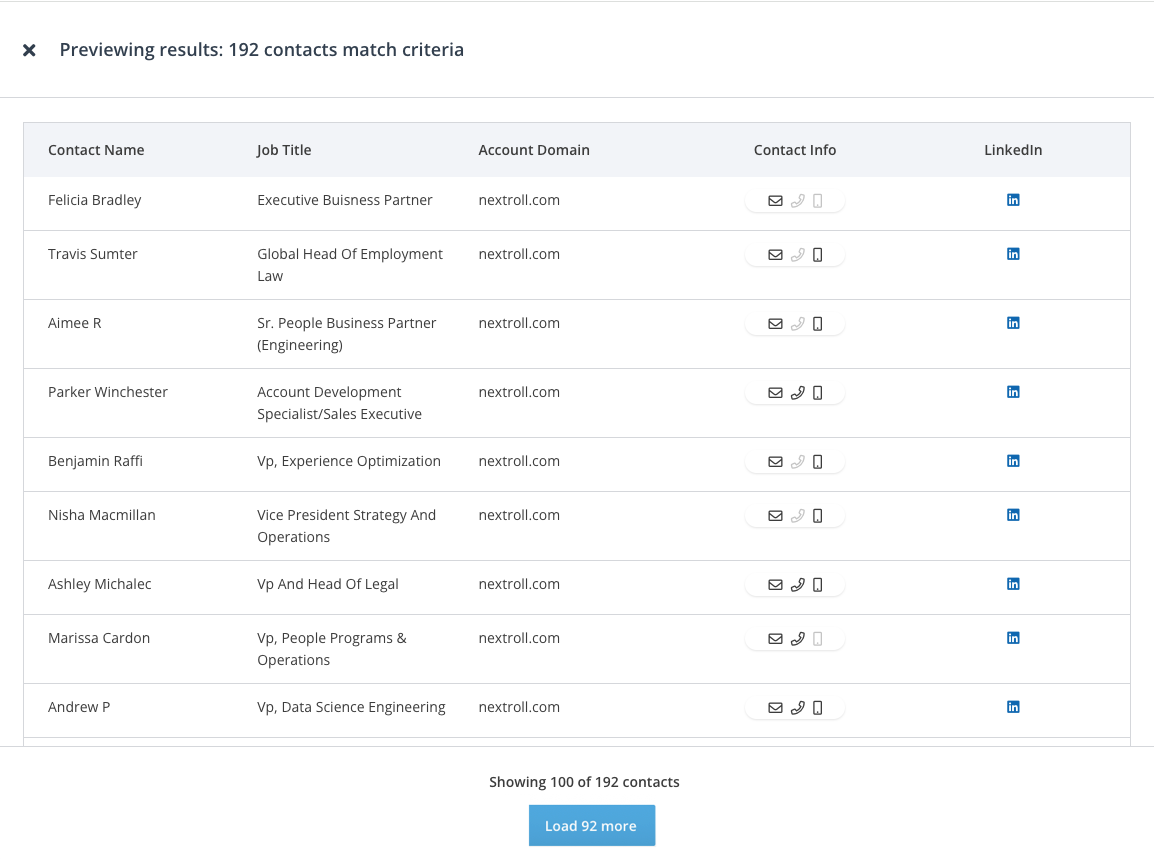Click the phone icon for Ashley Michalec
This screenshot has height=861, width=1154.
(x=797, y=585)
